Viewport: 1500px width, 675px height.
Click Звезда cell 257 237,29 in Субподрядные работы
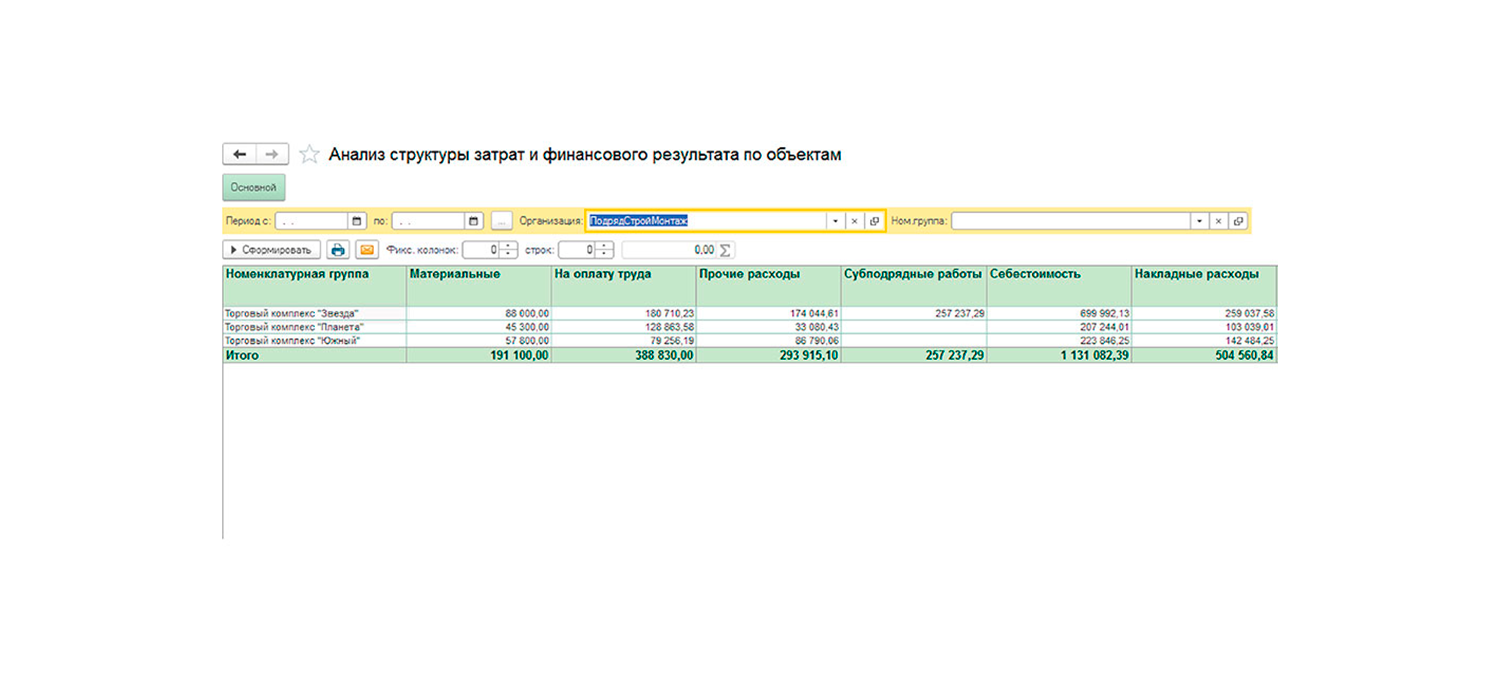[x=914, y=313]
